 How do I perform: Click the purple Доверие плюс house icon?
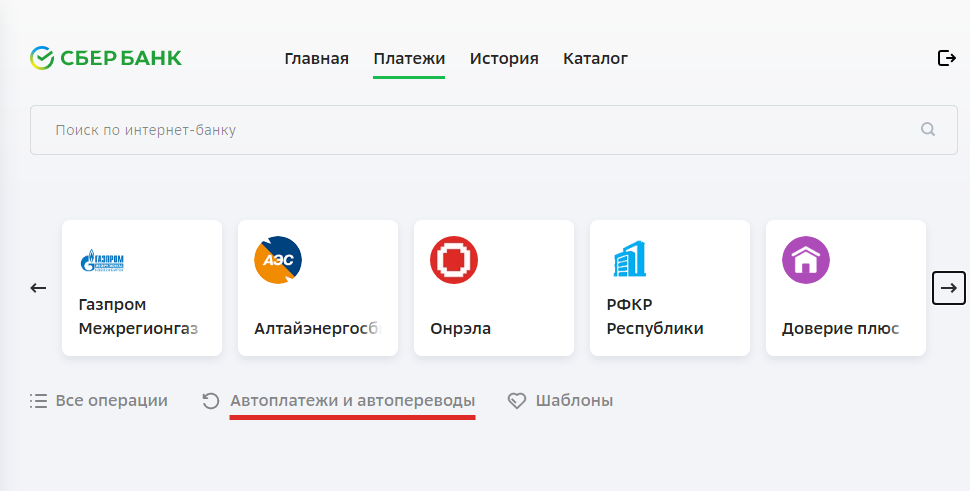point(805,260)
